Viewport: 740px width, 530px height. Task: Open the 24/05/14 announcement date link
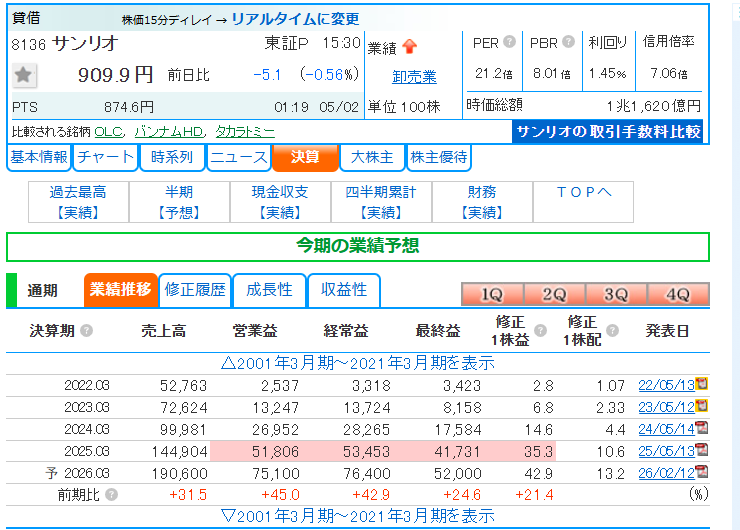[x=666, y=429]
